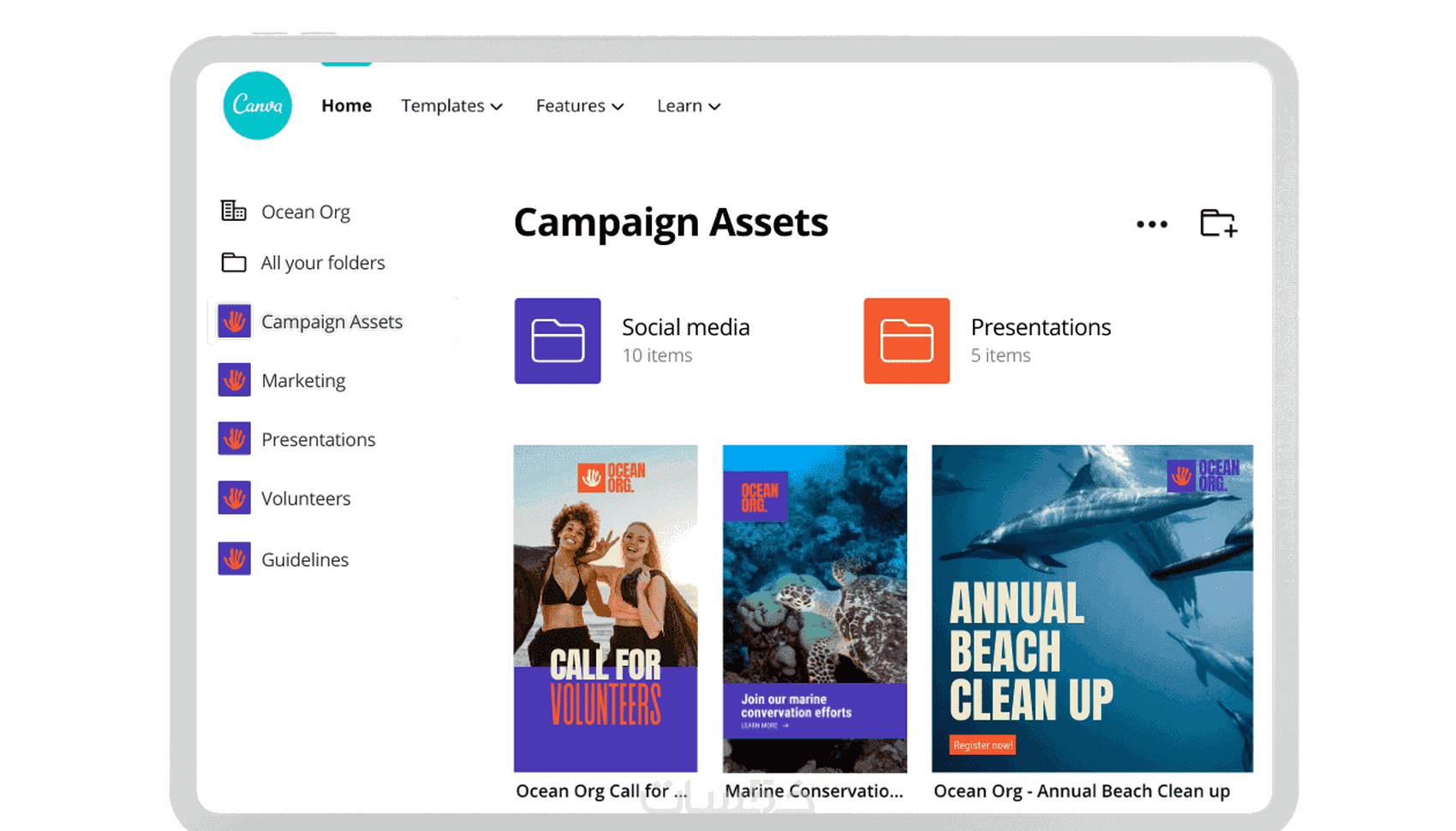Open the orange Presentations folder icon

(x=906, y=341)
